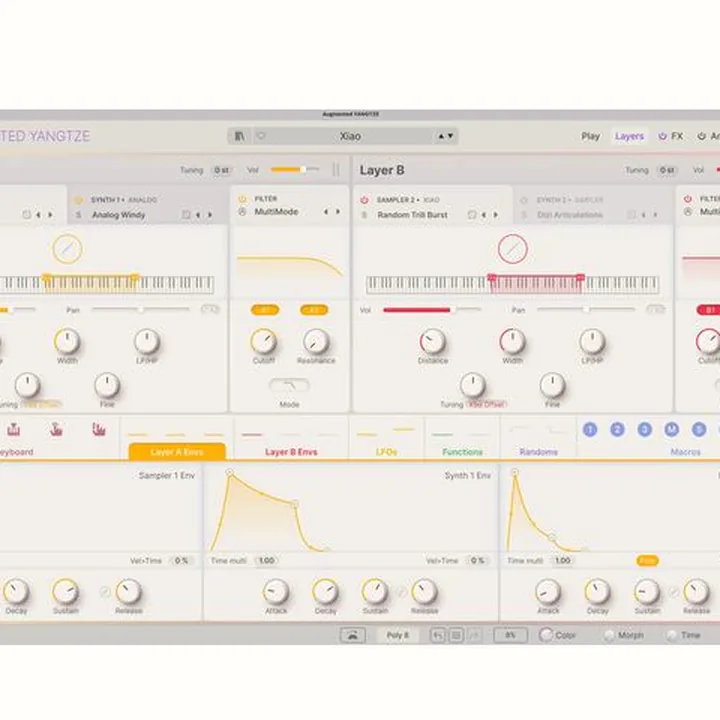The width and height of the screenshot is (720, 720).
Task: Click the Synth 1 Pan slider
Action: tap(141, 309)
